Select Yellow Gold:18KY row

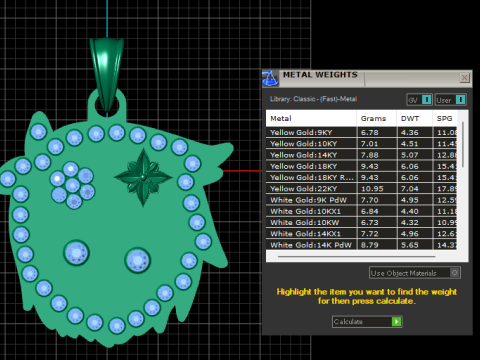[361, 166]
